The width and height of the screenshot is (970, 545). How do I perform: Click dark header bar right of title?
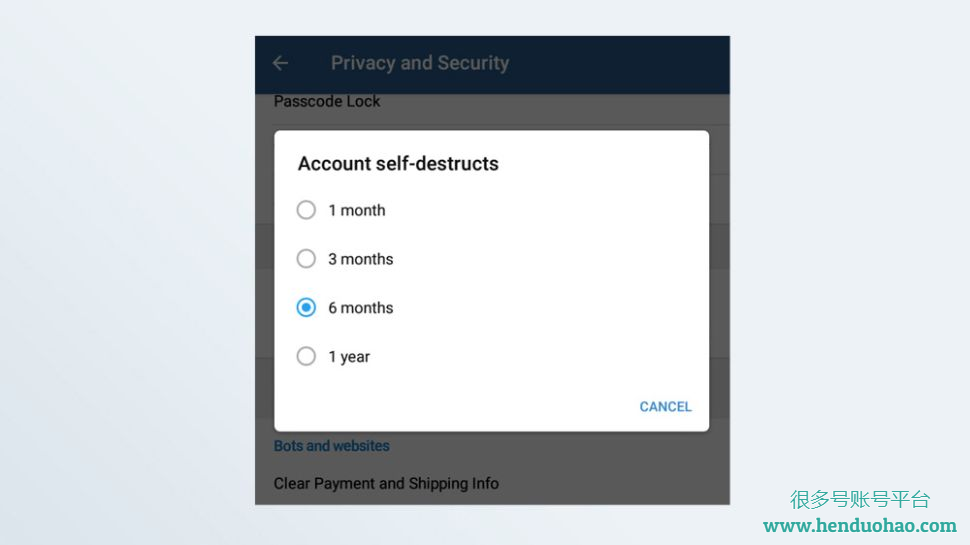point(619,62)
